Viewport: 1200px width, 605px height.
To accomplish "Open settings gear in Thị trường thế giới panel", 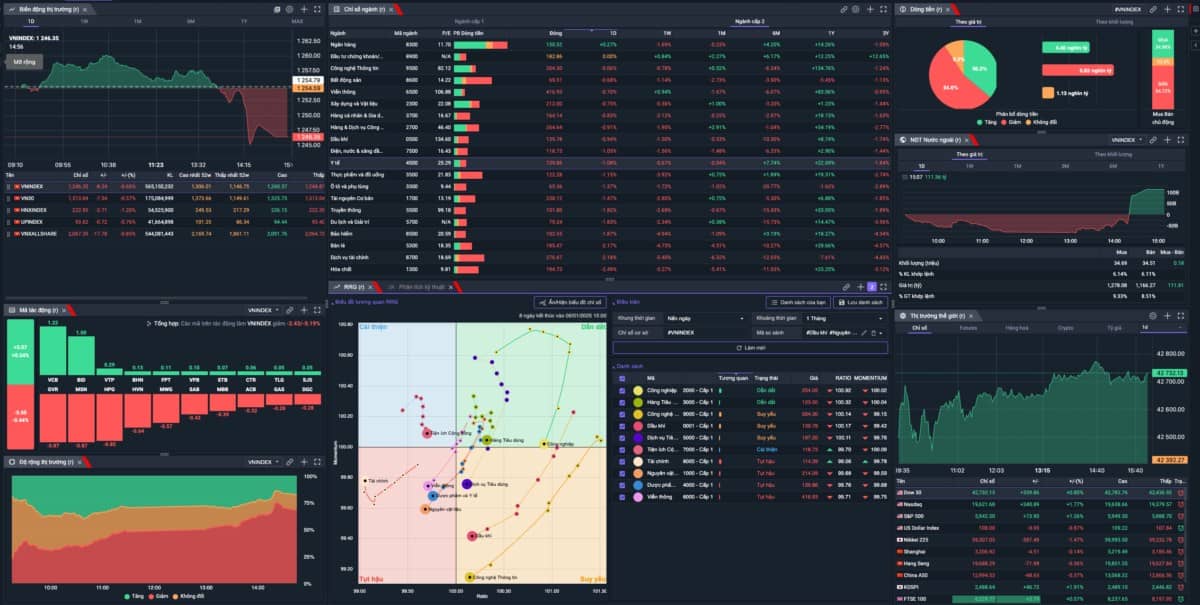I will click(1153, 316).
